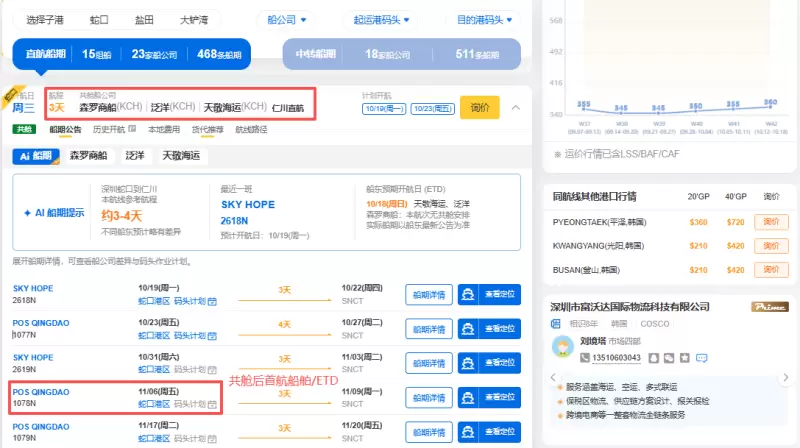
Task: Click ship icon 查看定位 for POS QINGDAO 1077N
Action: click(468, 329)
